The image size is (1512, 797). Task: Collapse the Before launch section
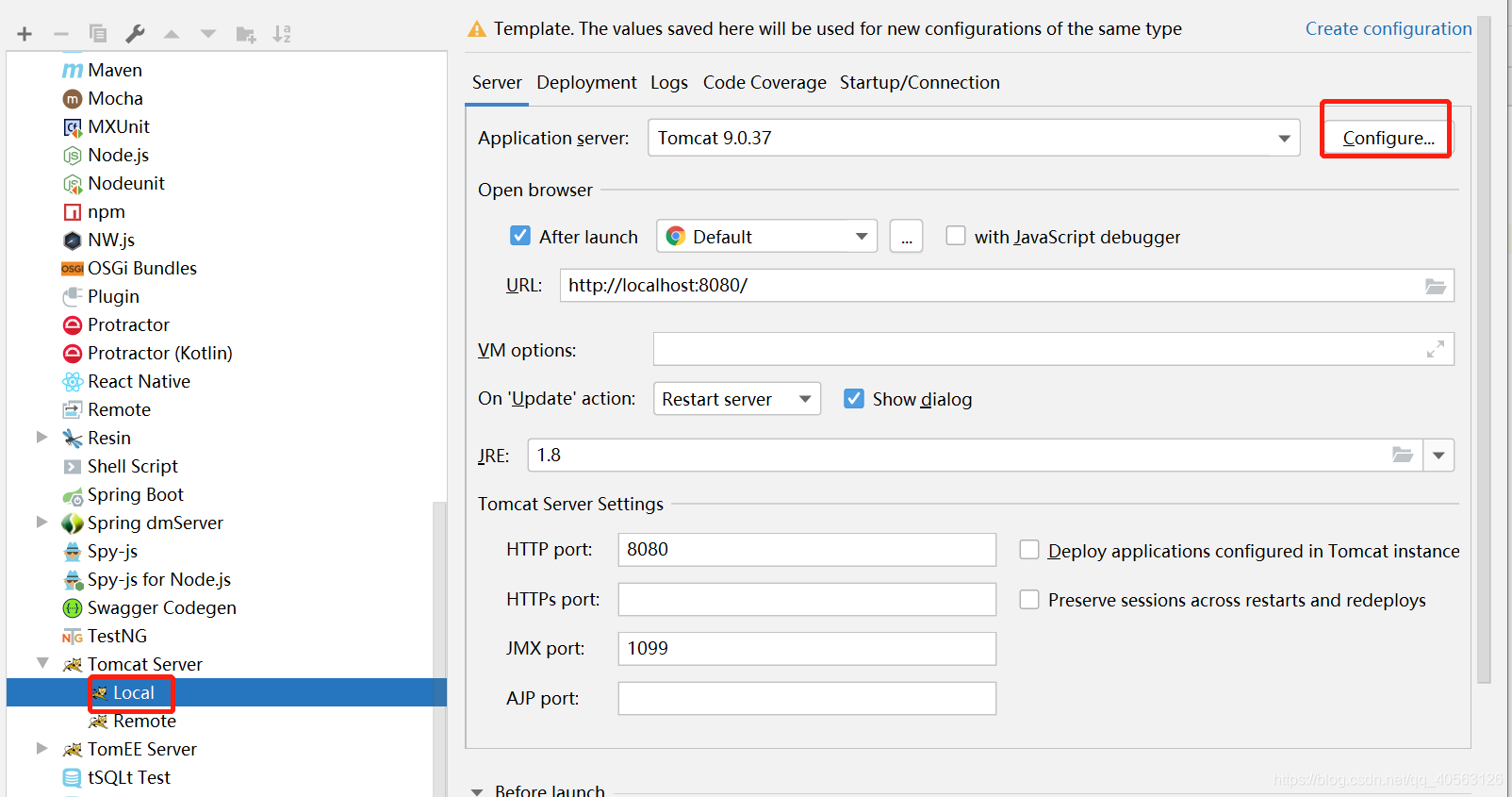[477, 791]
